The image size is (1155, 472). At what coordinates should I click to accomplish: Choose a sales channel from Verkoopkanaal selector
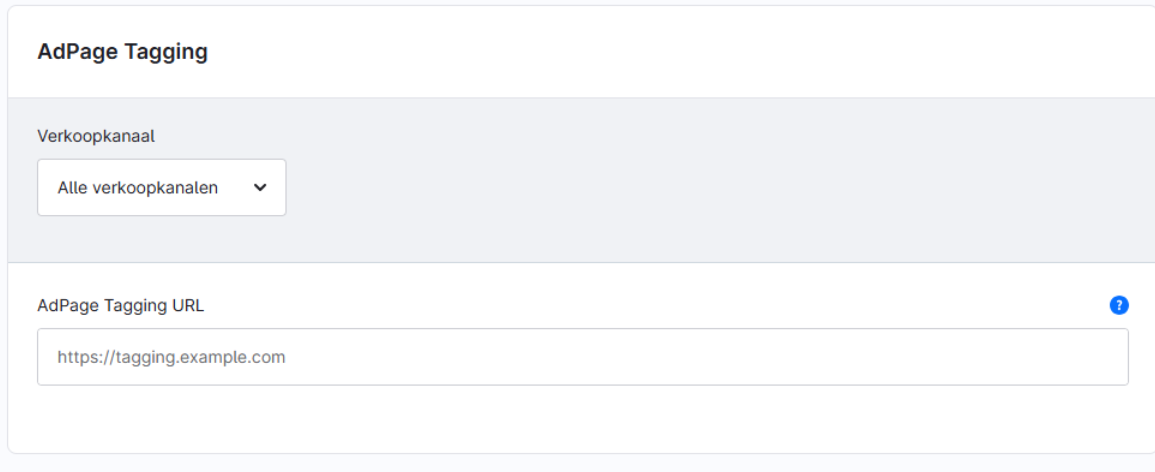[x=161, y=187]
